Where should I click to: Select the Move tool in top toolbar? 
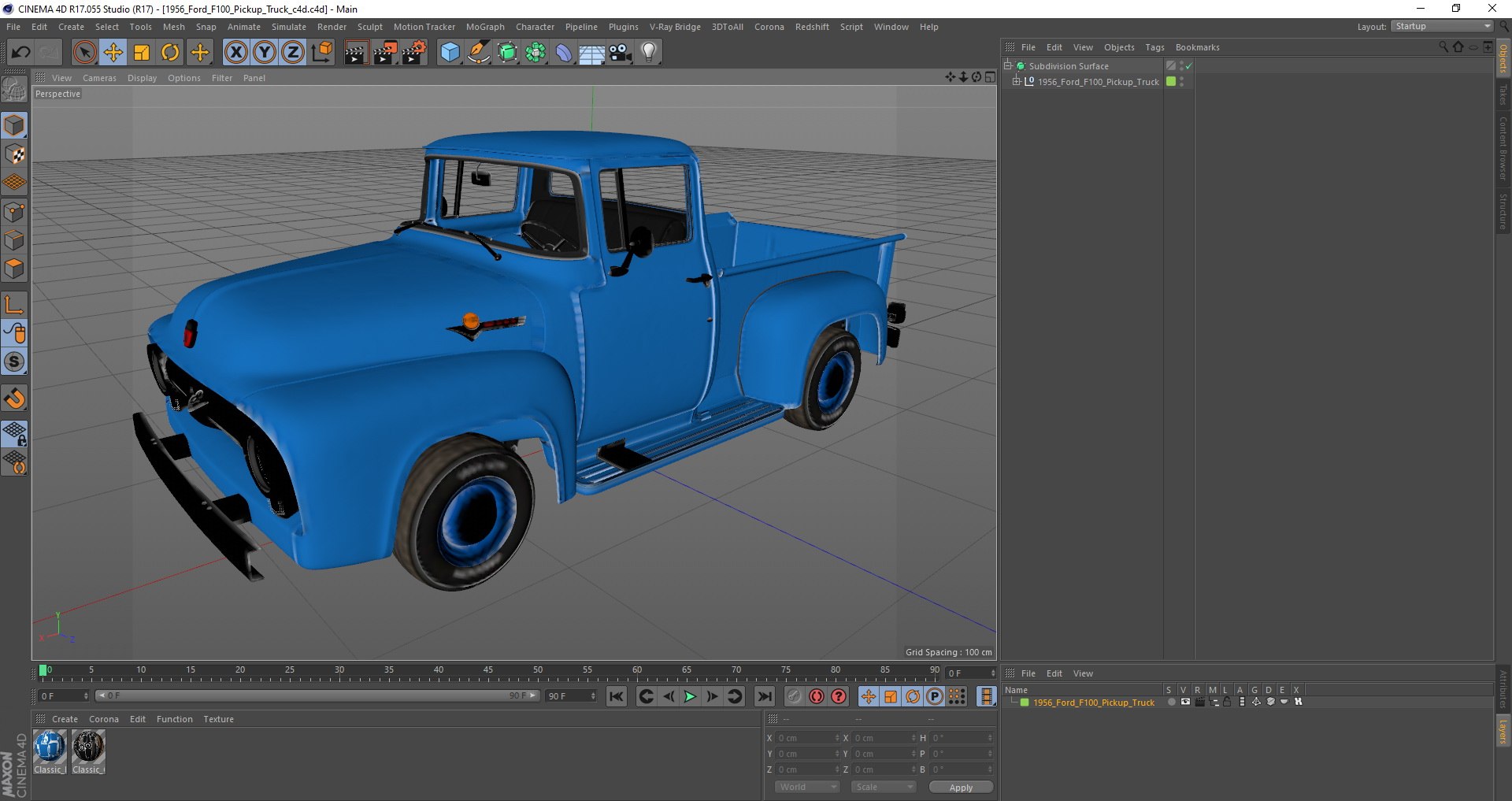point(113,53)
